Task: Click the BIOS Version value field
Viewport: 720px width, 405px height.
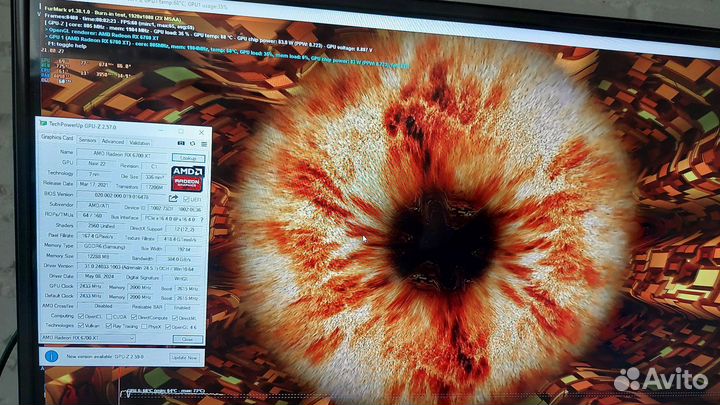Action: point(122,196)
